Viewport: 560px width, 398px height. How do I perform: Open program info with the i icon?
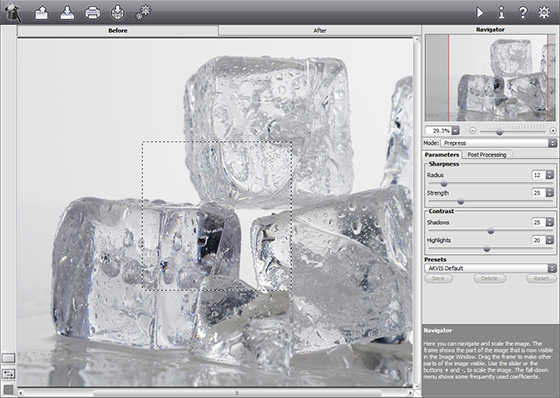click(x=501, y=13)
